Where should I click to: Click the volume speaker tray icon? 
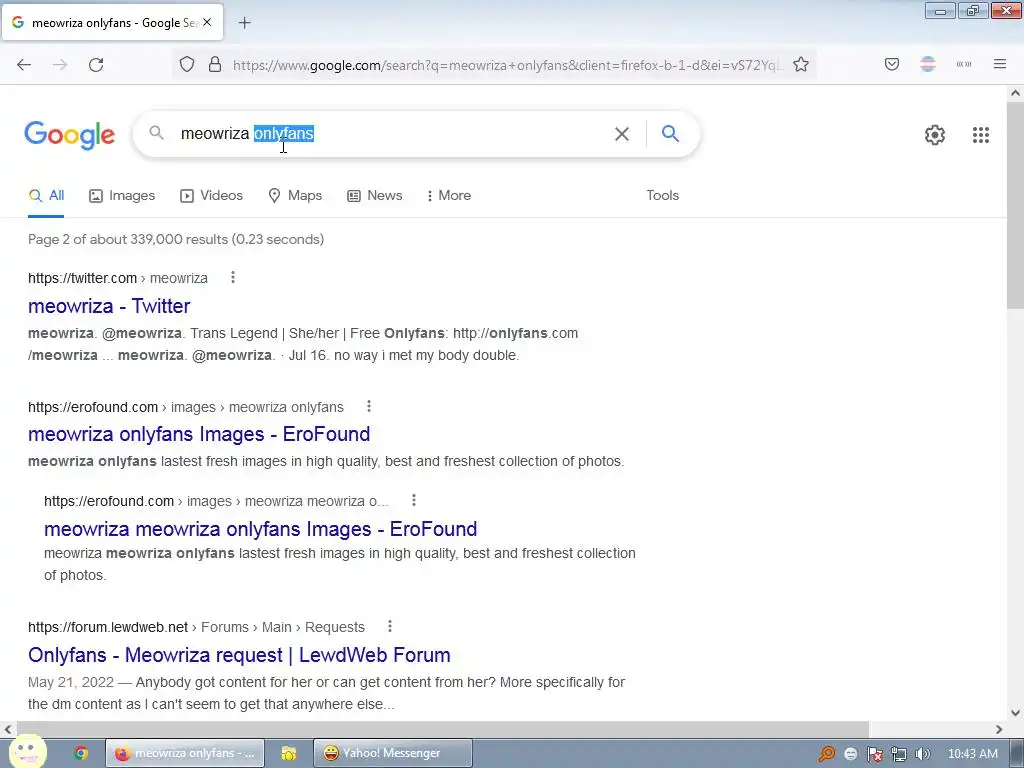922,754
